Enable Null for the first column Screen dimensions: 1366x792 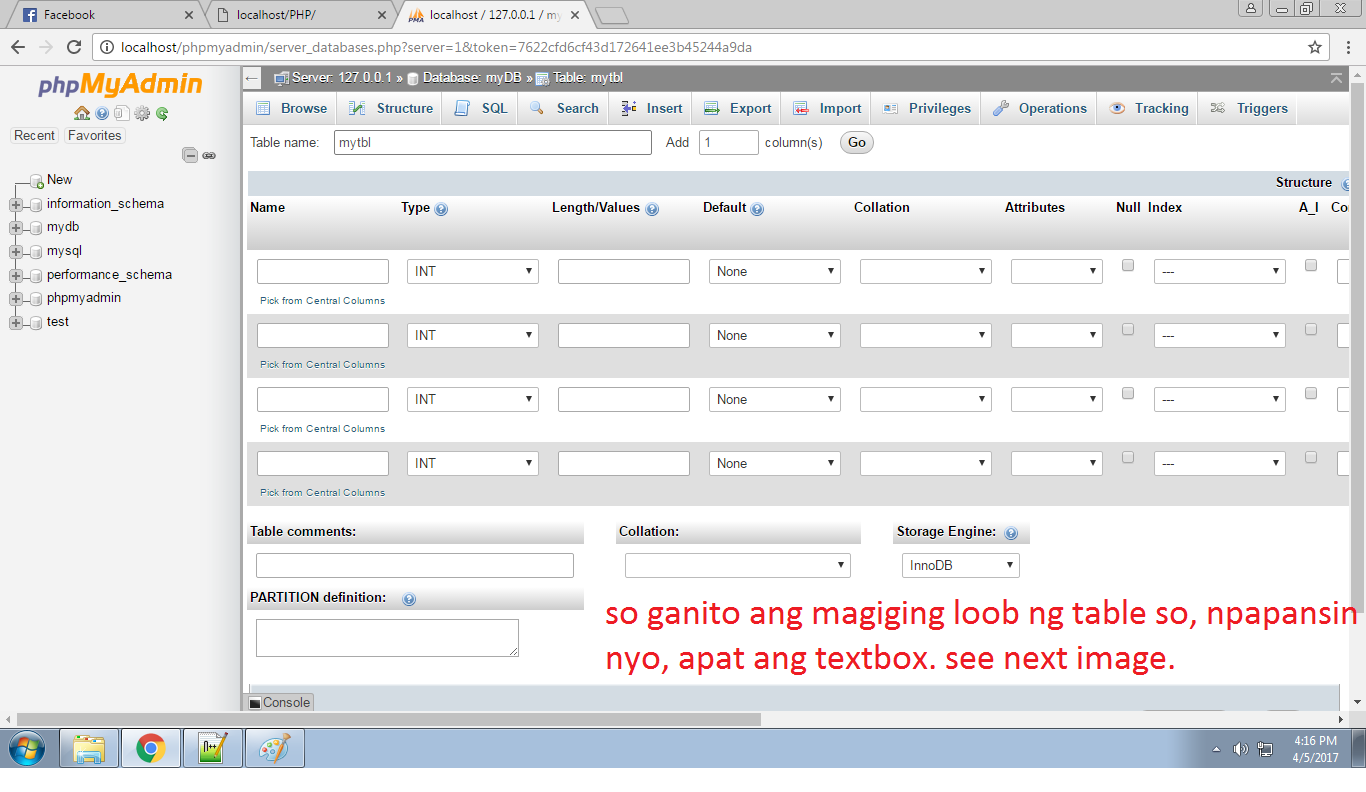pos(1128,265)
